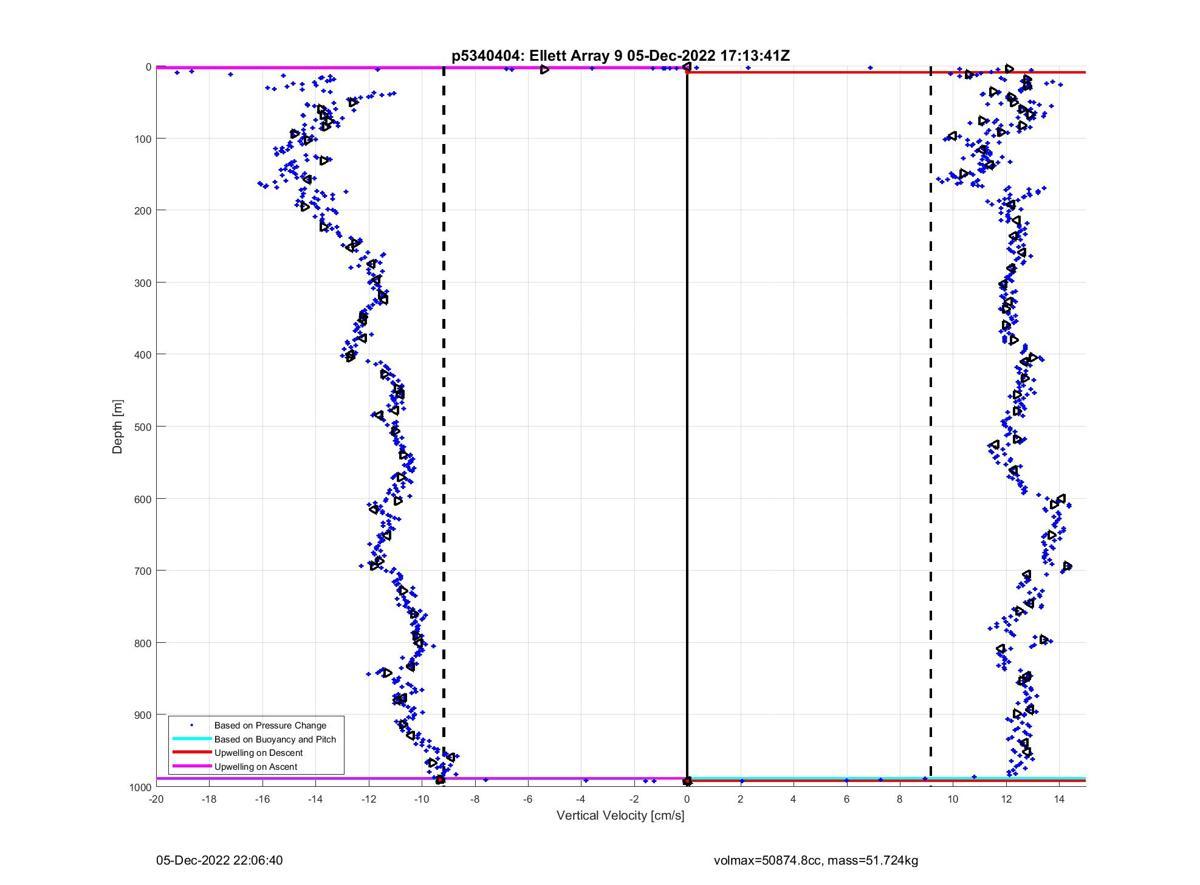This screenshot has width=1200, height=885.
Task: Click depth axis tick label "800"
Action: pyautogui.click(x=141, y=643)
